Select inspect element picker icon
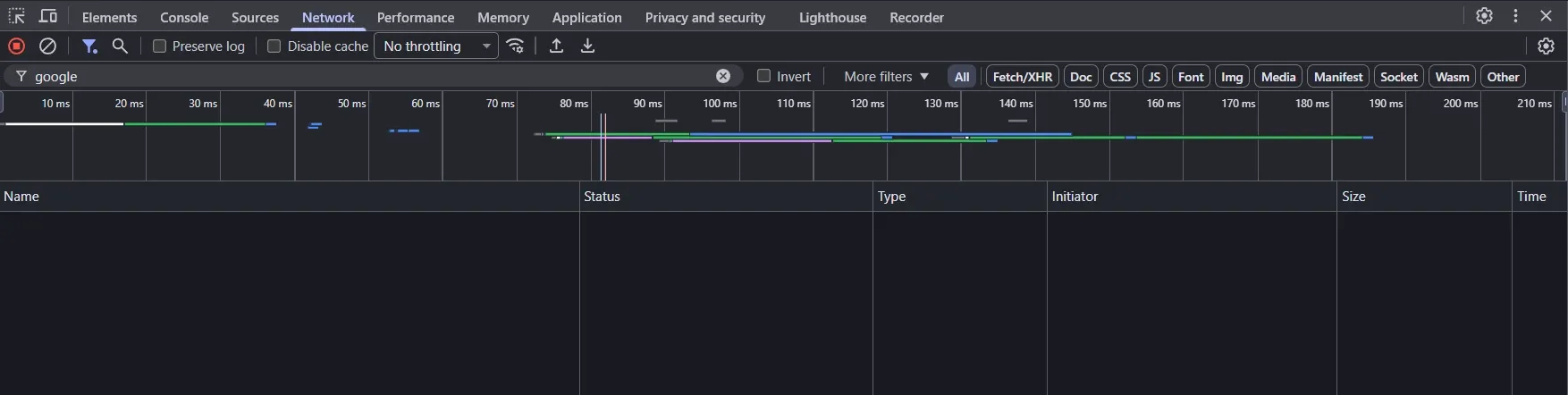Screen dimensions: 1568x395 tap(16, 17)
